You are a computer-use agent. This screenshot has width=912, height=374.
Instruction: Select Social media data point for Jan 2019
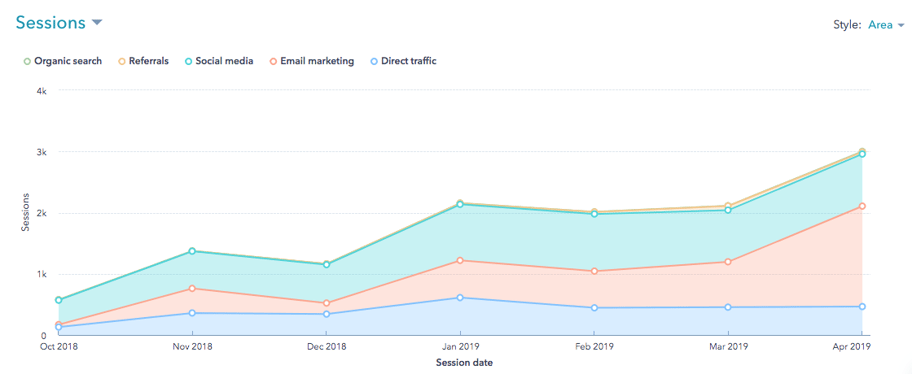pyautogui.click(x=460, y=204)
